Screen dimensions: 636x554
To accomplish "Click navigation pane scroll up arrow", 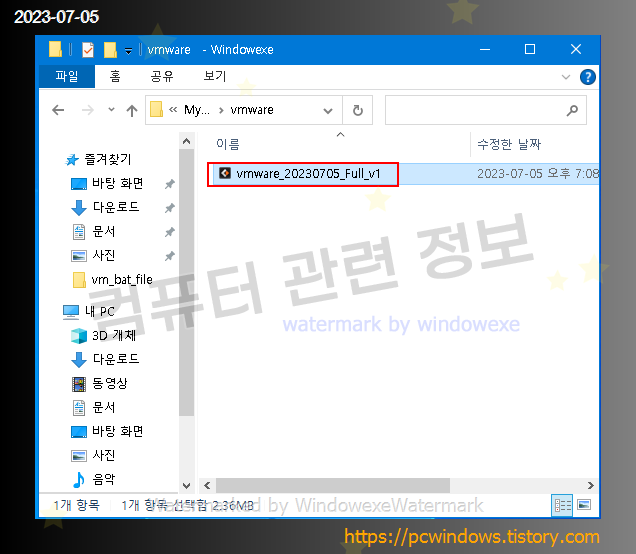I will click(187, 141).
